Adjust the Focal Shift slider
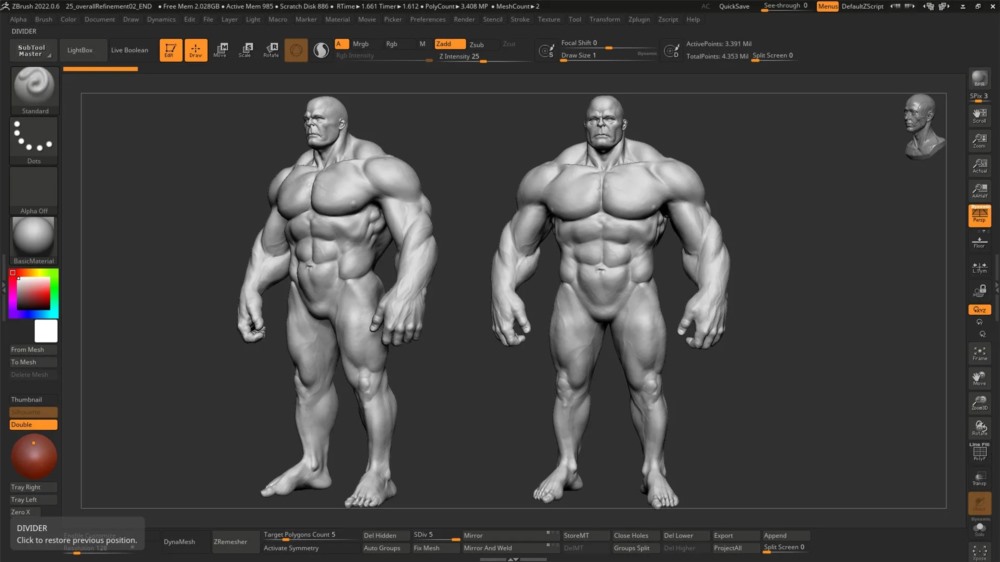This screenshot has width=1000, height=562. 608,44
